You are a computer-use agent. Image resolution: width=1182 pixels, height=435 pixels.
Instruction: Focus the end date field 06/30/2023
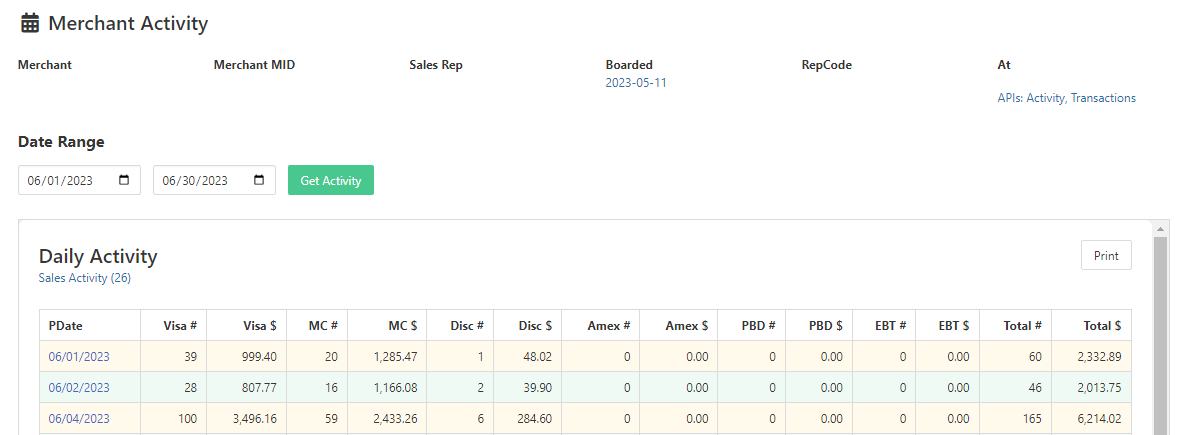214,180
